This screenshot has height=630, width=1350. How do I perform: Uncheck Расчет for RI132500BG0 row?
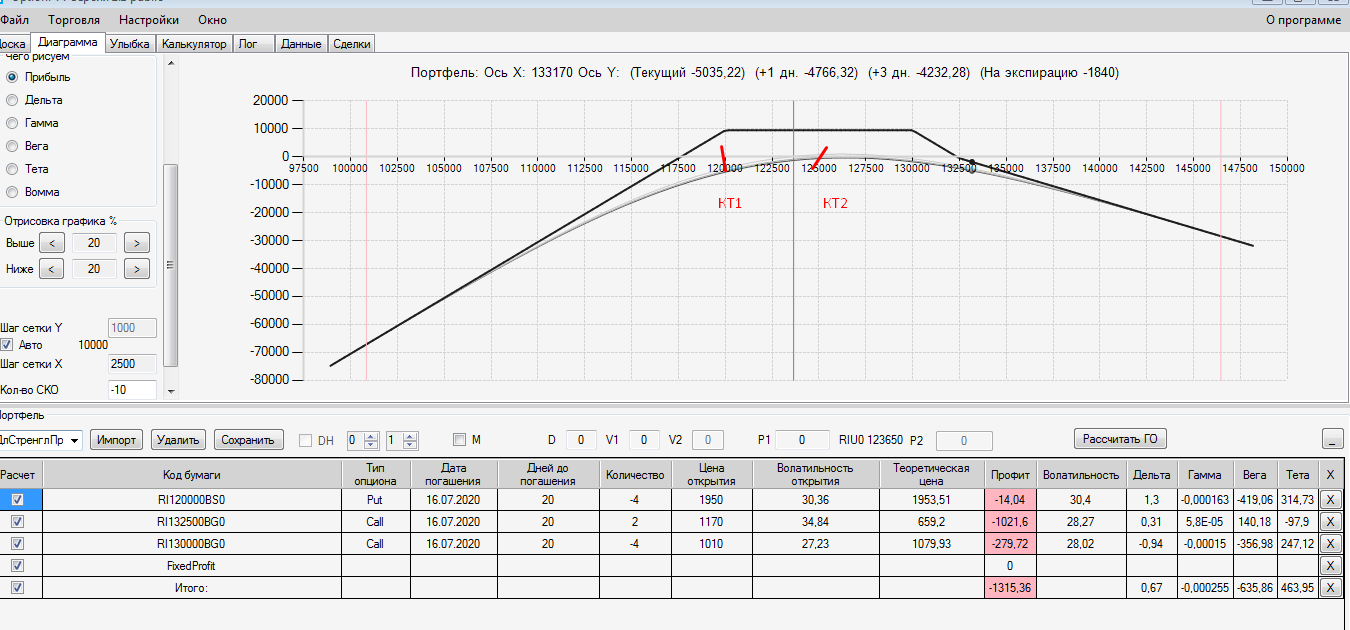pos(18,521)
